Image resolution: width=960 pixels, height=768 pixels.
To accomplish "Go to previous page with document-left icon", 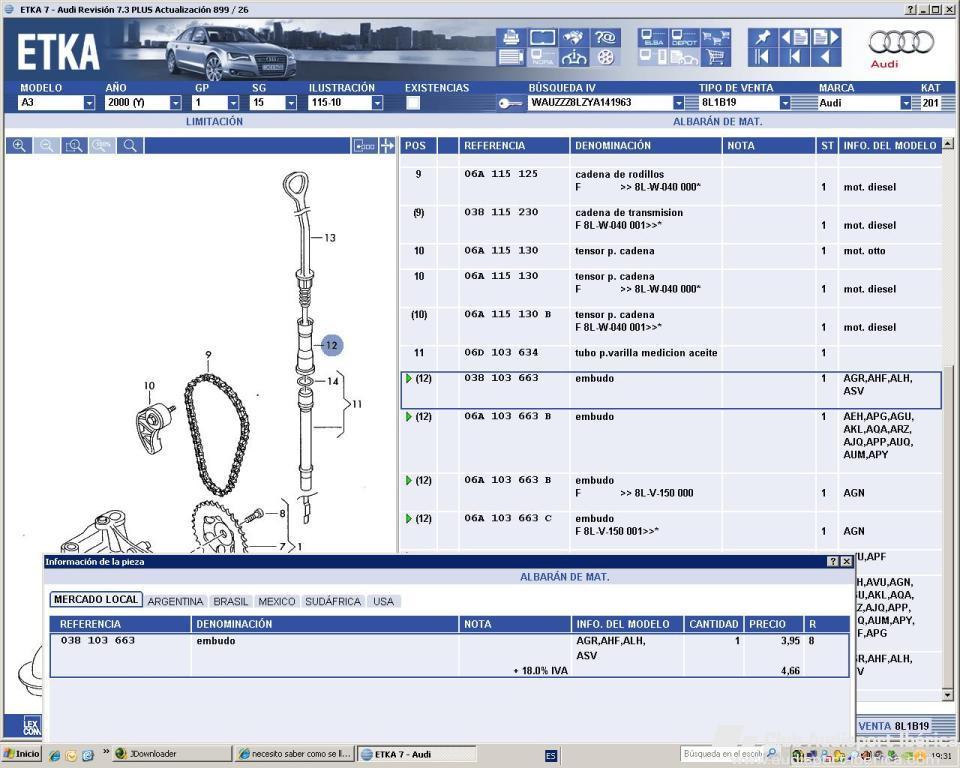I will click(794, 38).
